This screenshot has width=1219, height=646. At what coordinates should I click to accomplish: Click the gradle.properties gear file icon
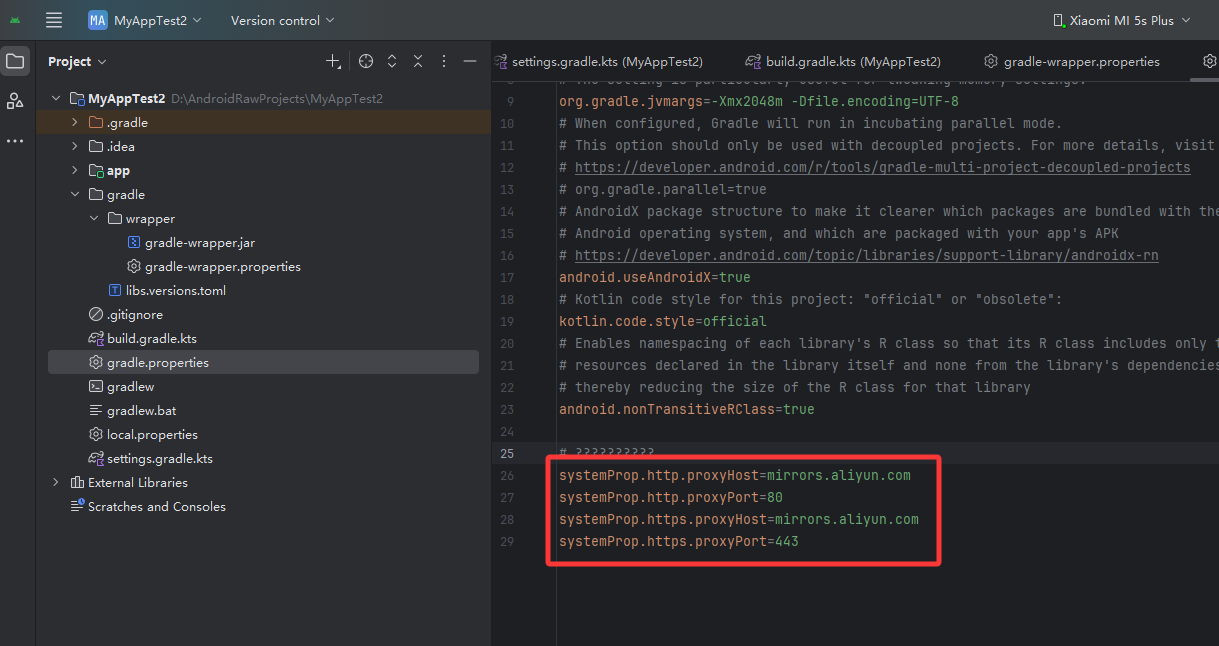click(x=96, y=363)
